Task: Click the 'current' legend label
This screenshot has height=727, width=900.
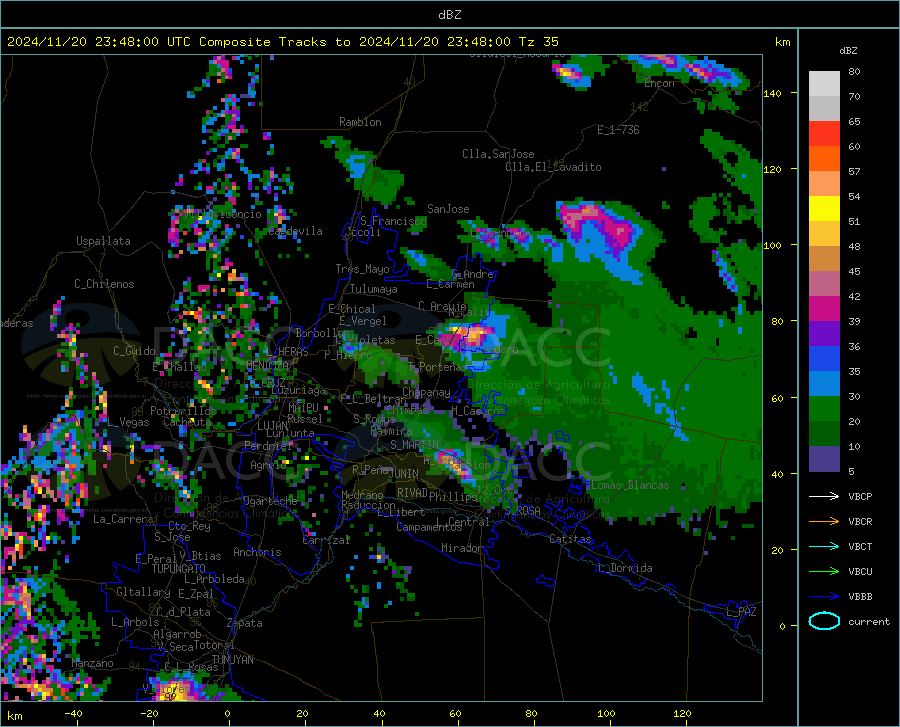Action: (x=869, y=621)
